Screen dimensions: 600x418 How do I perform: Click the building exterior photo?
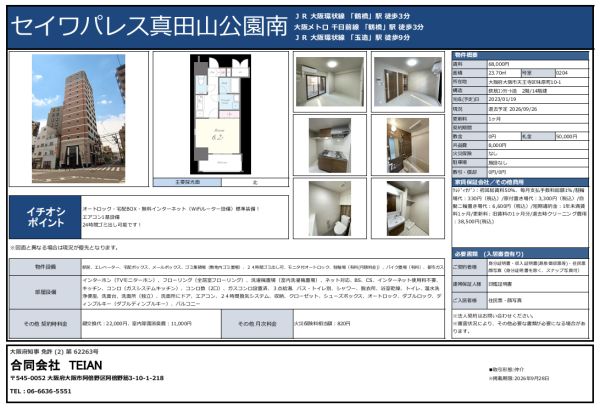78,118
